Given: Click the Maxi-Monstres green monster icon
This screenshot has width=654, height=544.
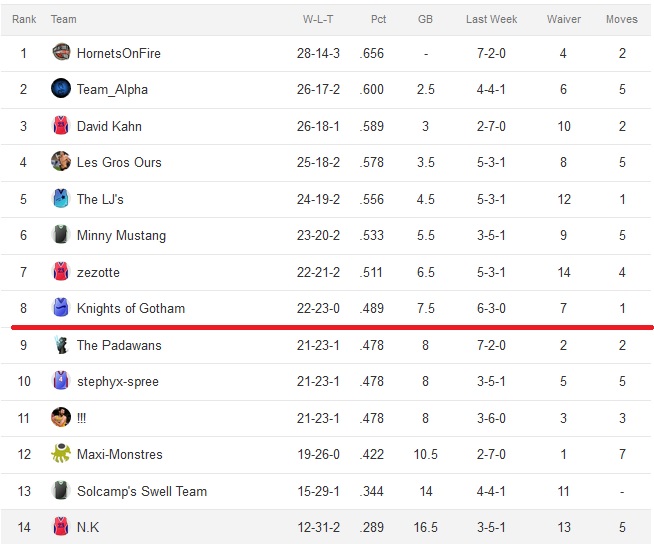Looking at the screenshot, I should [x=61, y=453].
